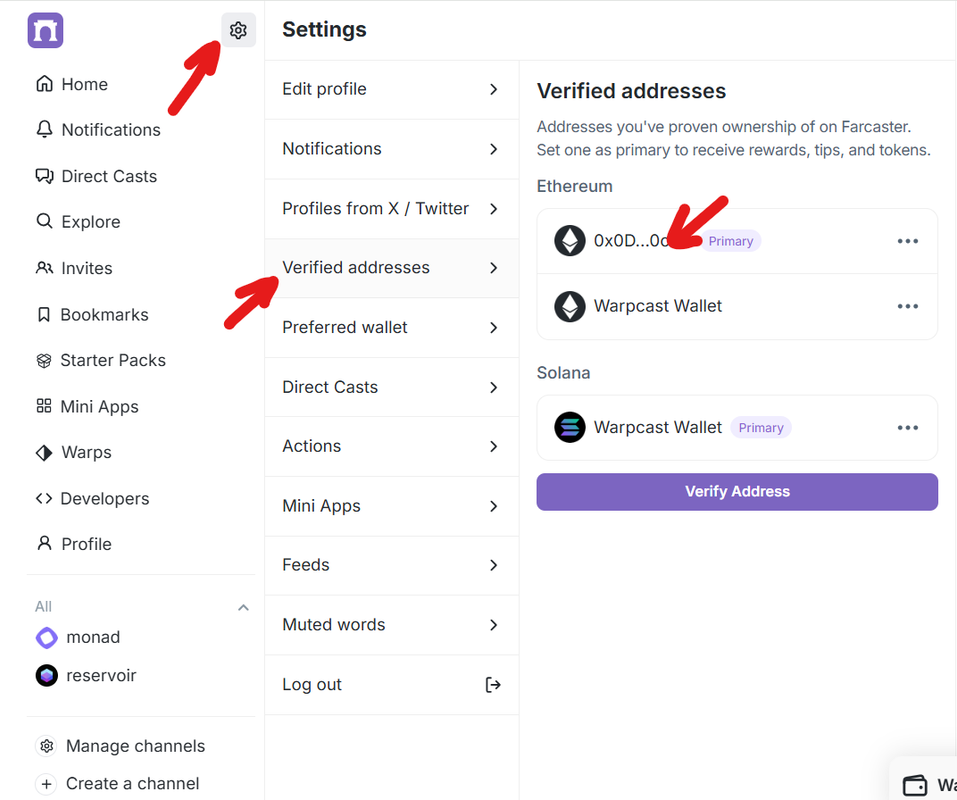Click the Warps diamond icon
Image resolution: width=957 pixels, height=800 pixels.
(44, 452)
